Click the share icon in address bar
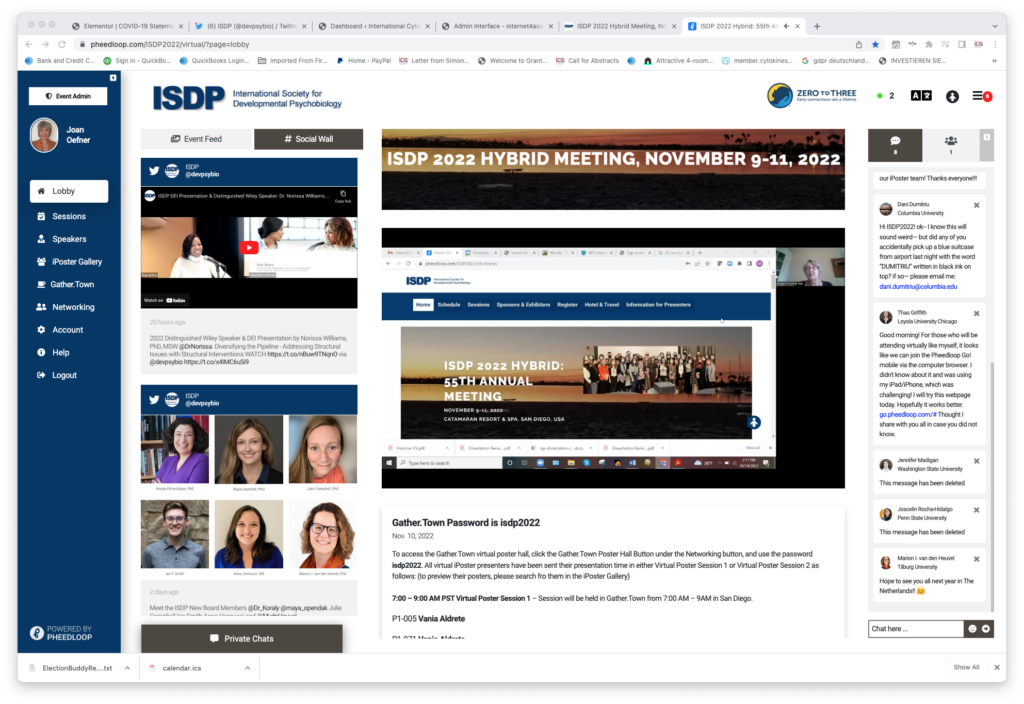Viewport: 1024px width, 704px height. point(859,44)
